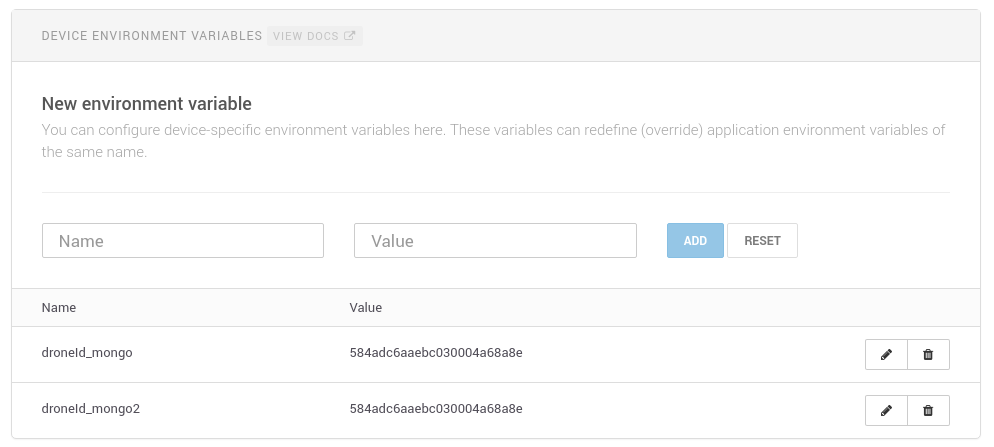This screenshot has width=994, height=447.
Task: Click pencil icon for droneId_mongo2
Action: 886,410
